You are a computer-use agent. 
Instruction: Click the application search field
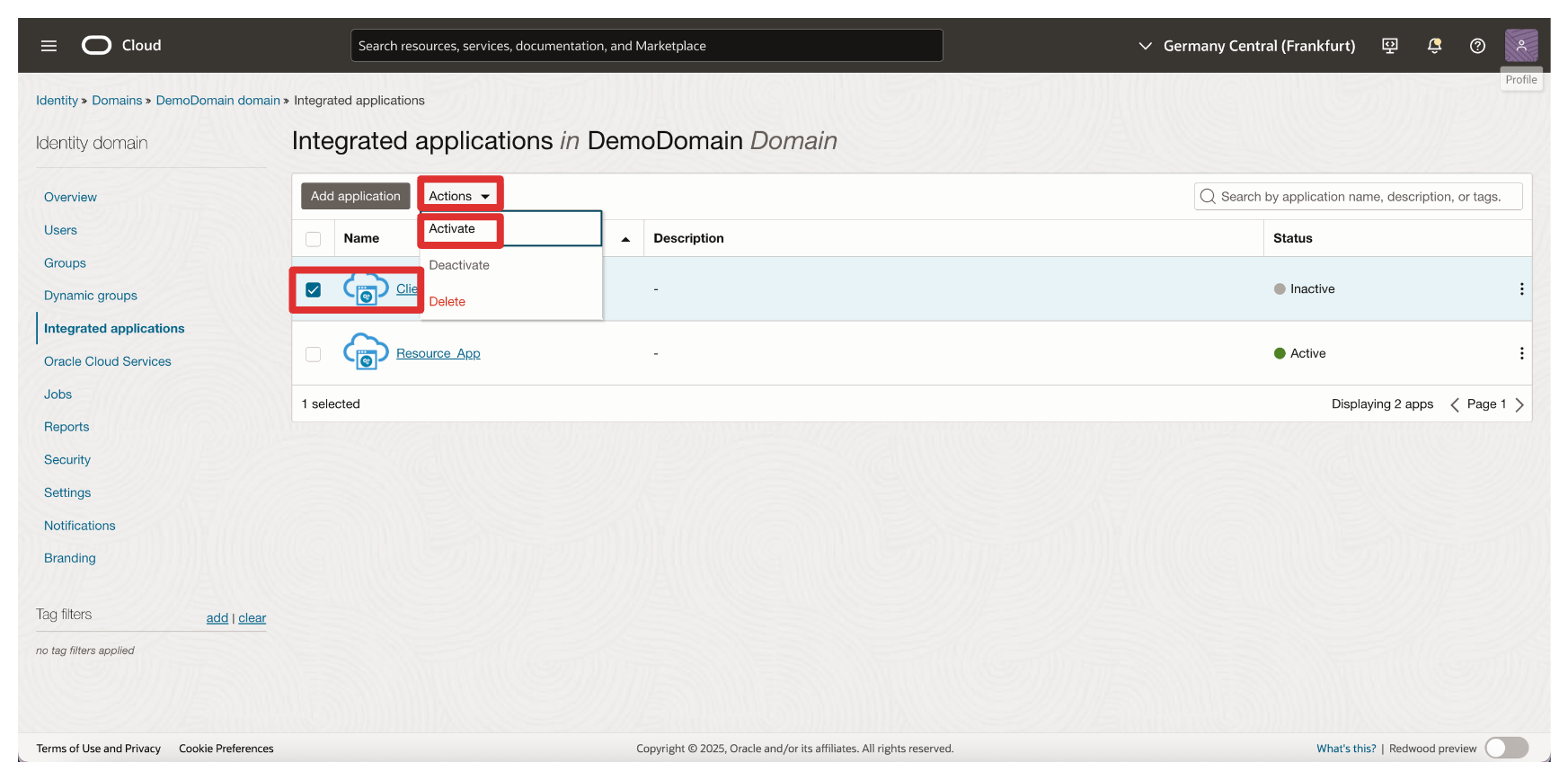click(1360, 197)
